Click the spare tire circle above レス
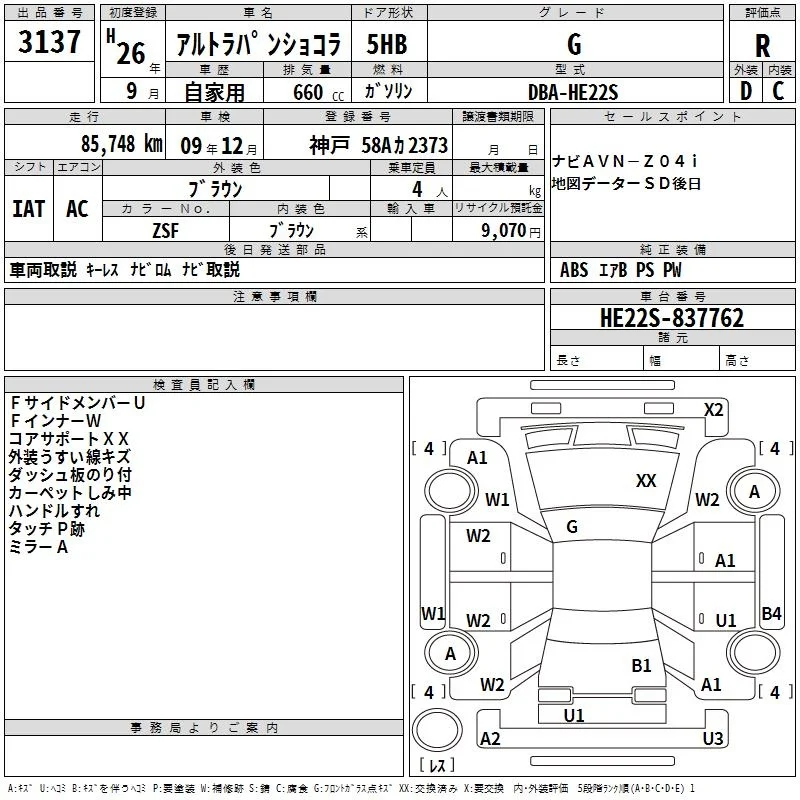The height and width of the screenshot is (800, 800). tap(437, 730)
